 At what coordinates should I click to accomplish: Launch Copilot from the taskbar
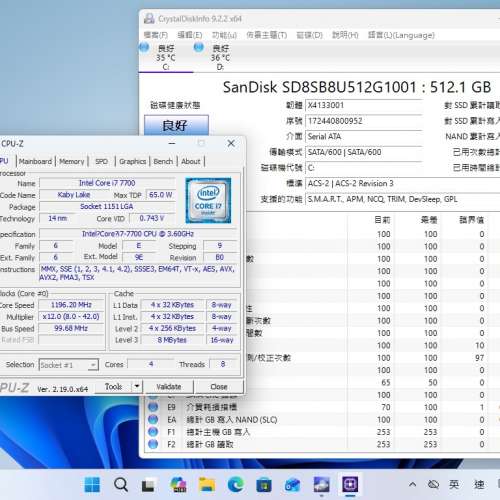click(178, 484)
